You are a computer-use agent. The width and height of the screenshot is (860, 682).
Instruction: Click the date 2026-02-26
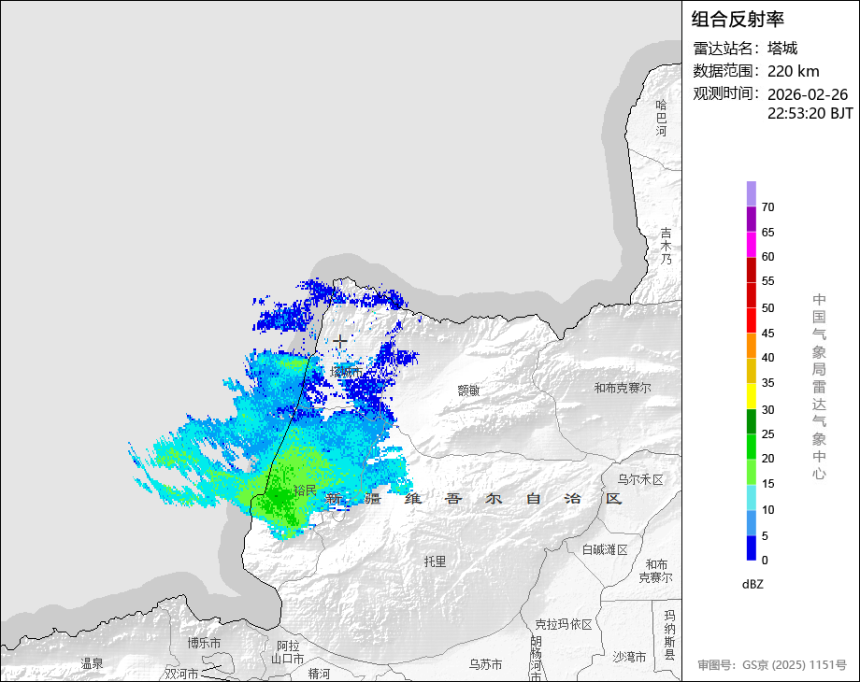click(x=807, y=94)
